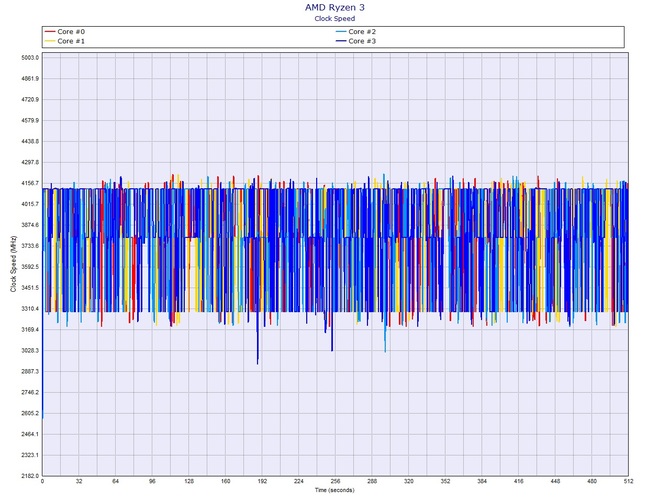The image size is (670, 502).
Task: Click the 2182.0 y-axis value
Action: tap(30, 476)
